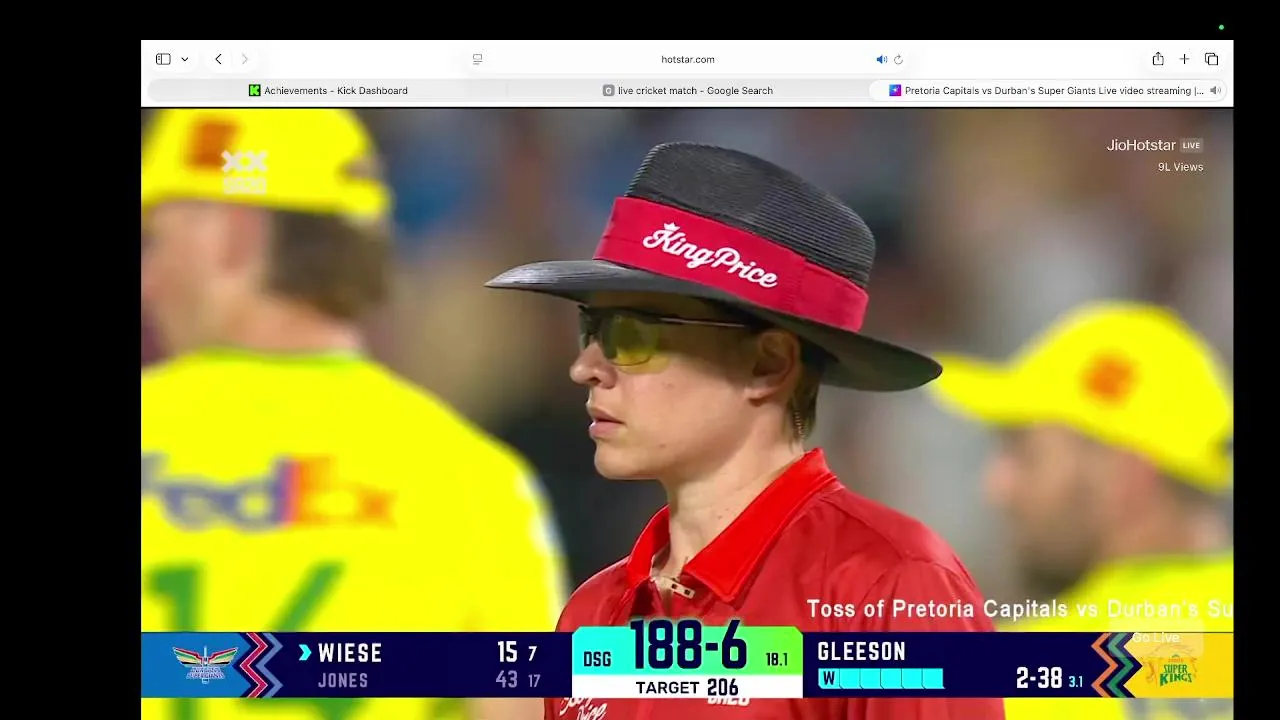Click the bowler name GLEESON
This screenshot has width=1280, height=720.
(861, 652)
